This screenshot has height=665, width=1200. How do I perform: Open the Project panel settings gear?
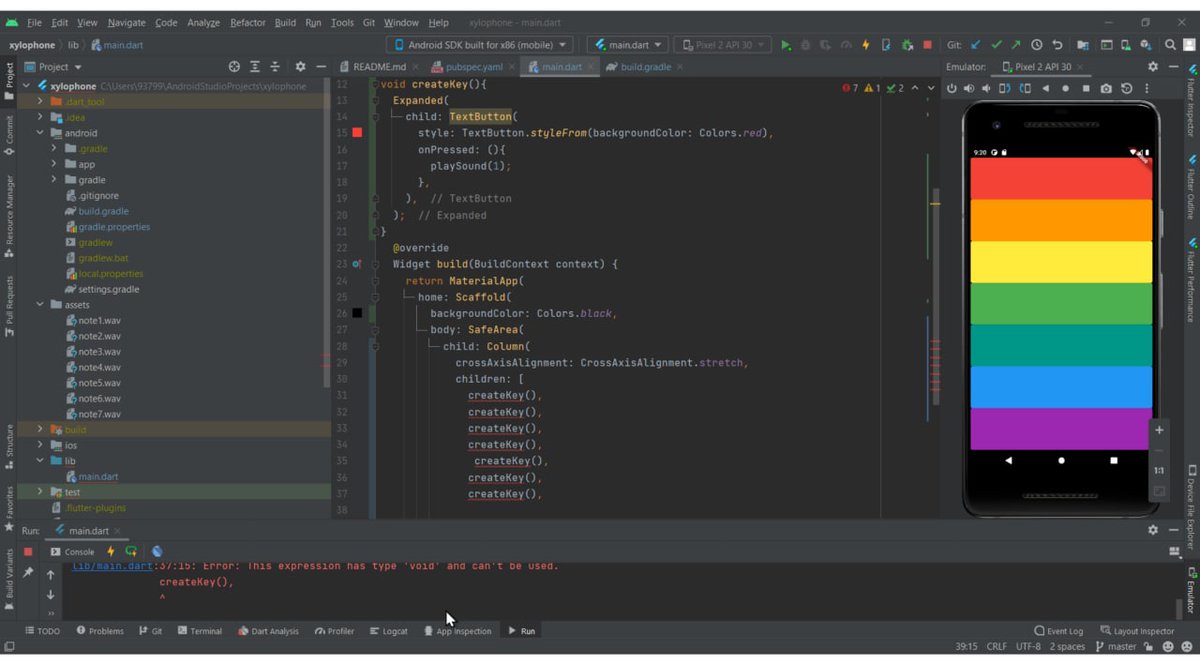click(300, 67)
